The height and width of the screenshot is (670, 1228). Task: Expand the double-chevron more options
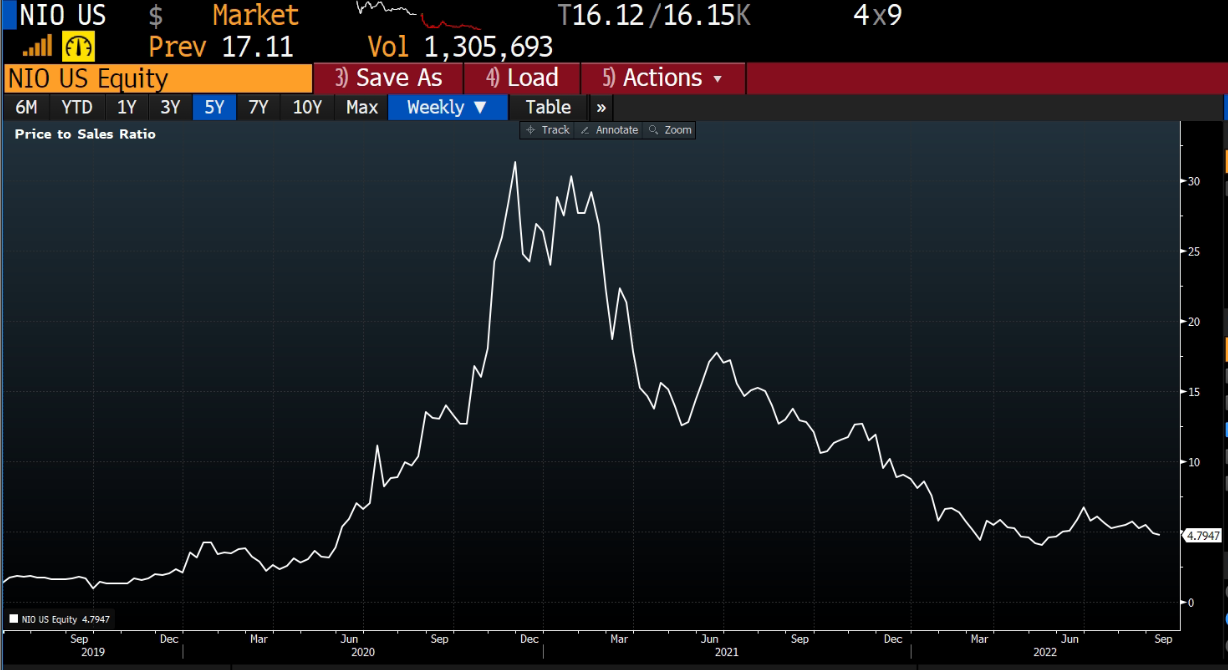[x=601, y=107]
